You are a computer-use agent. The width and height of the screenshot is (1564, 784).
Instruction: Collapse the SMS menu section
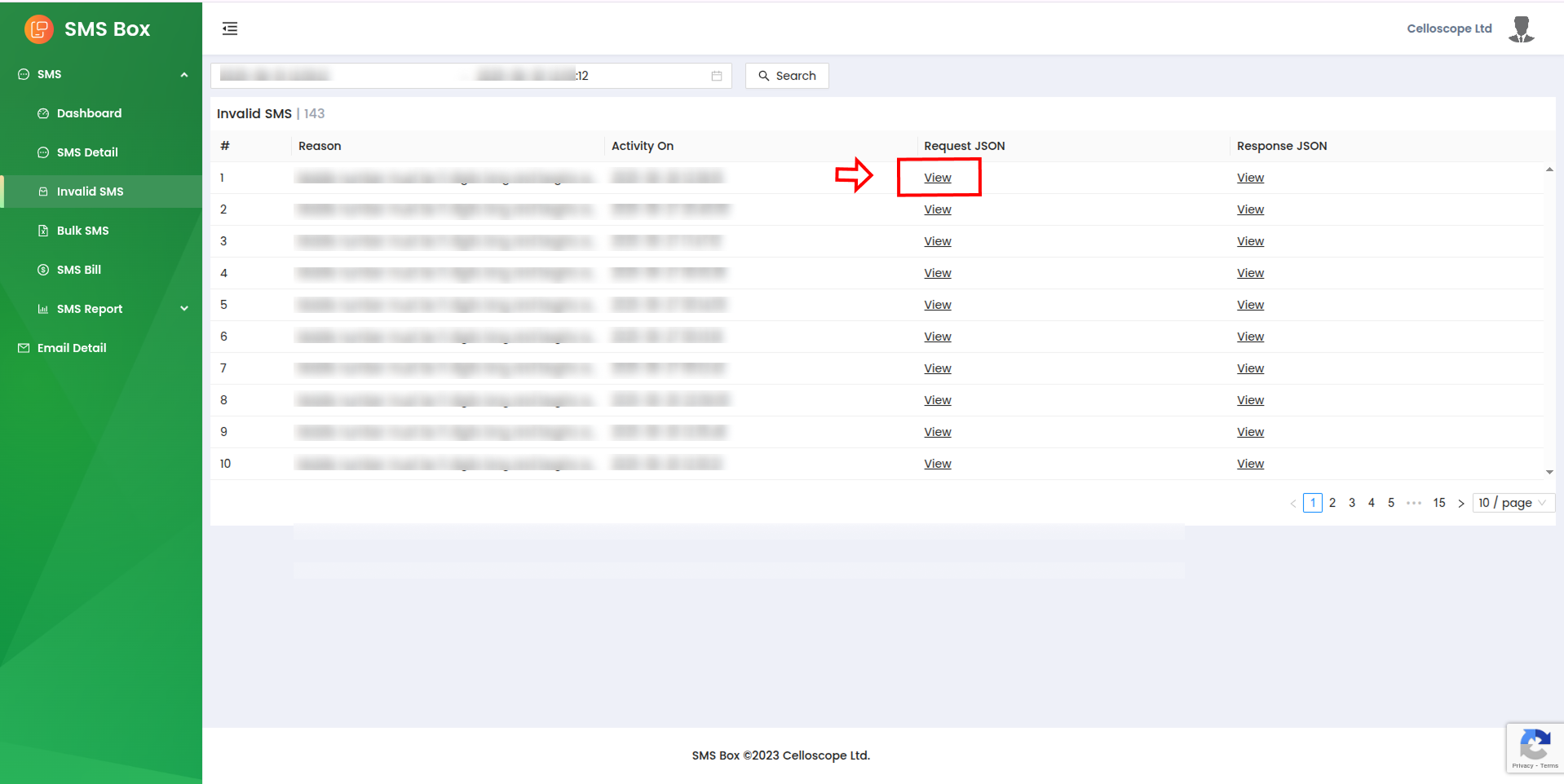184,74
